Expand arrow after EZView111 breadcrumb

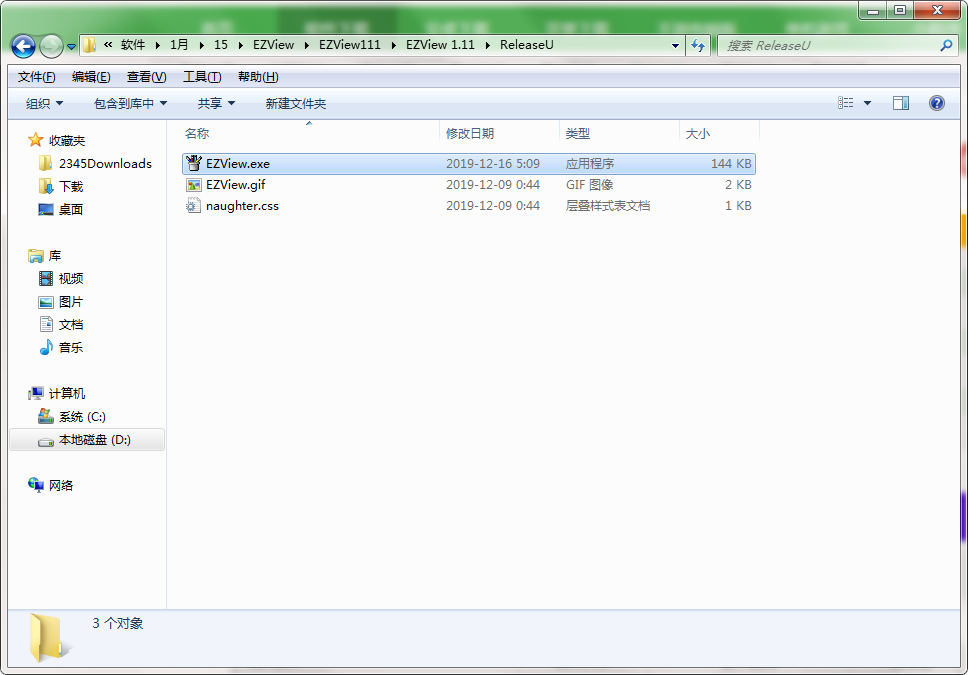coord(393,45)
